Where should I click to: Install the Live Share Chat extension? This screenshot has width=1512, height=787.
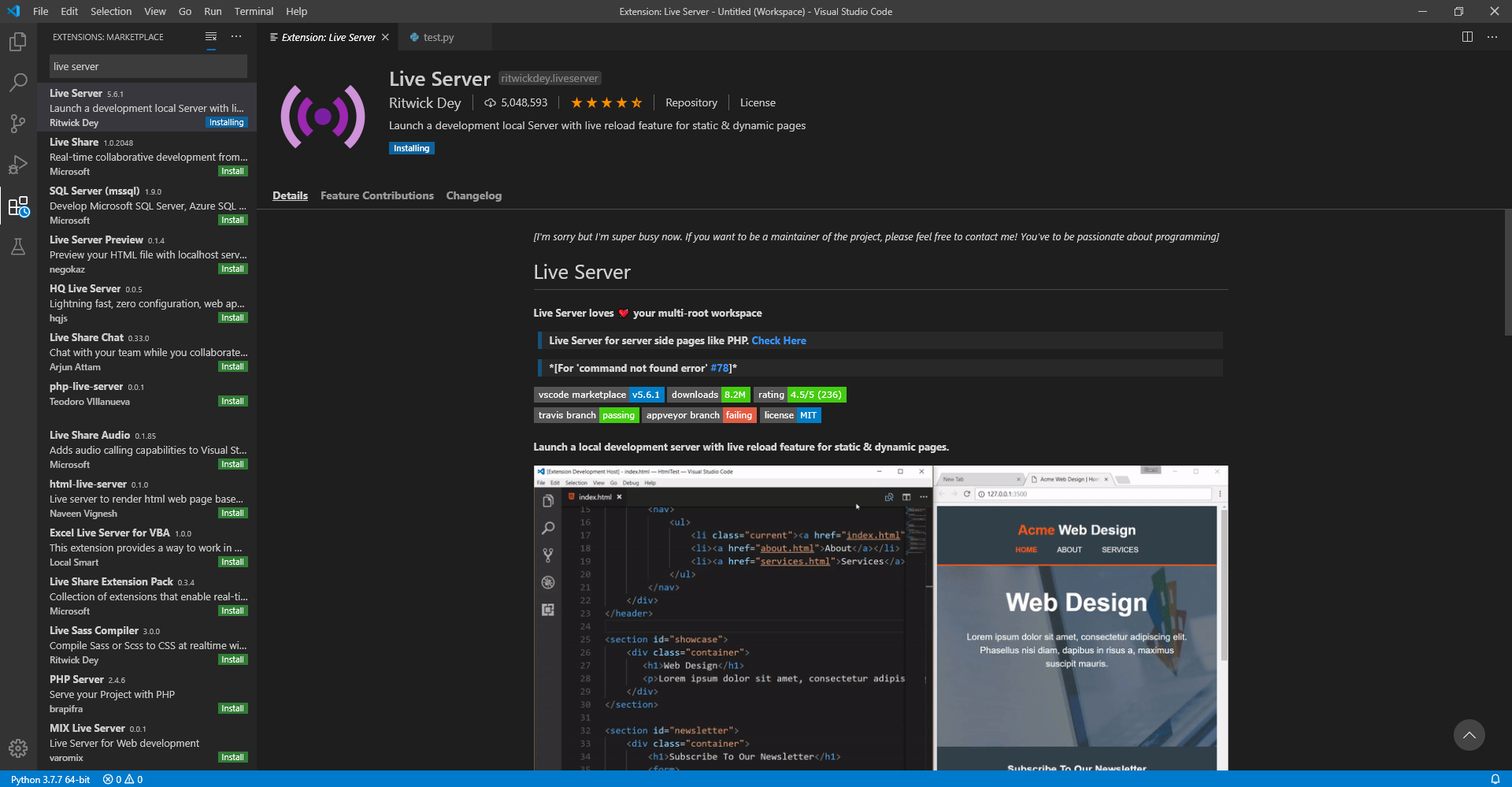(233, 366)
